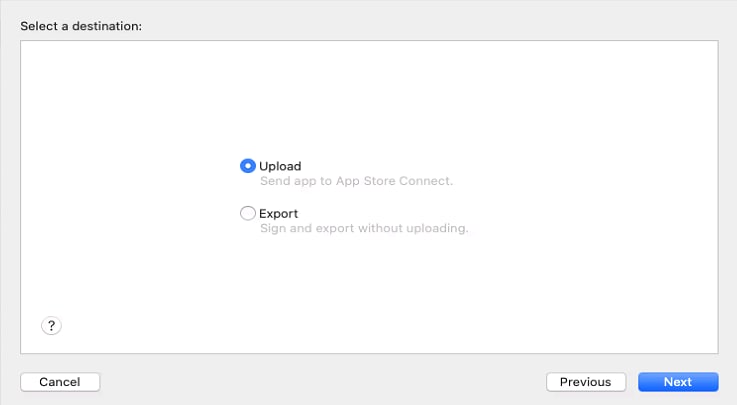Choose sign-and-export without uploading option
737x405 pixels.
tap(248, 213)
